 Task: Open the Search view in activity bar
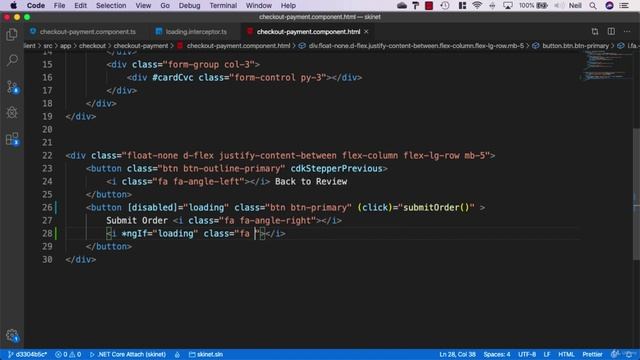point(12,60)
